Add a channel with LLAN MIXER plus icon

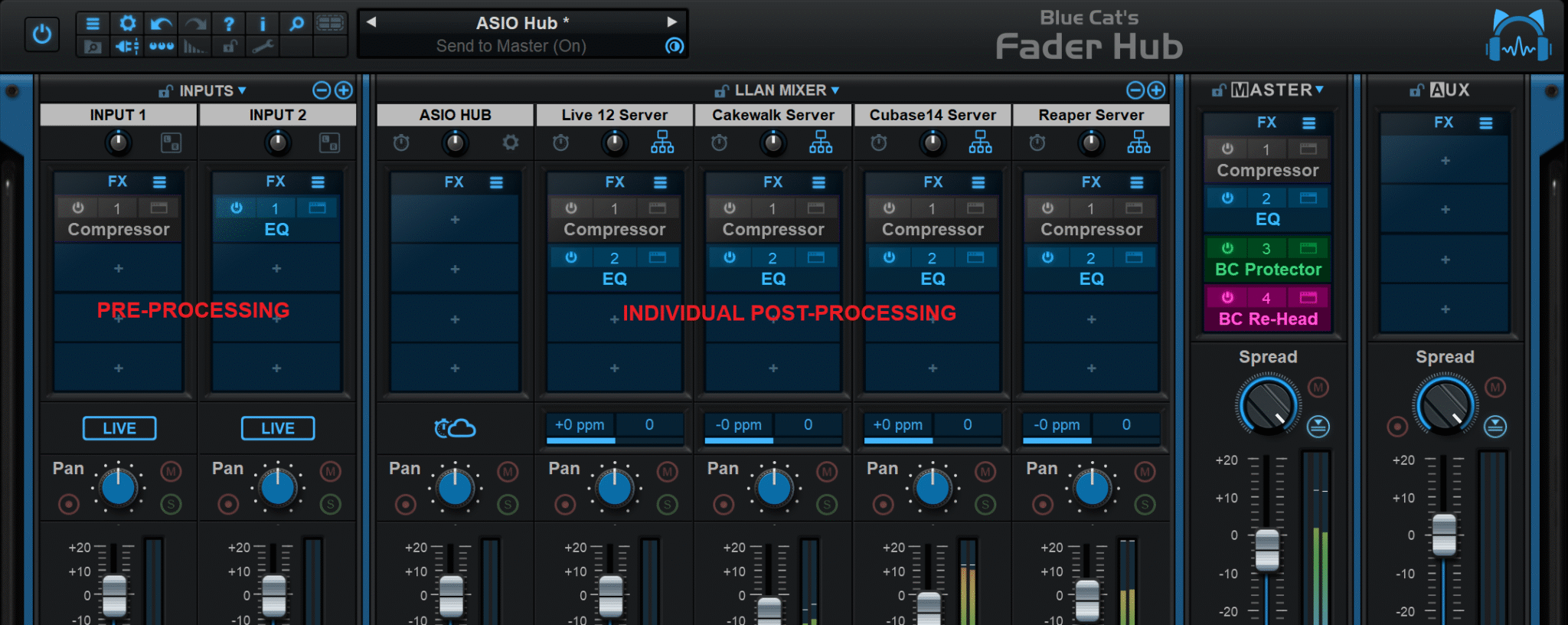pyautogui.click(x=1156, y=90)
